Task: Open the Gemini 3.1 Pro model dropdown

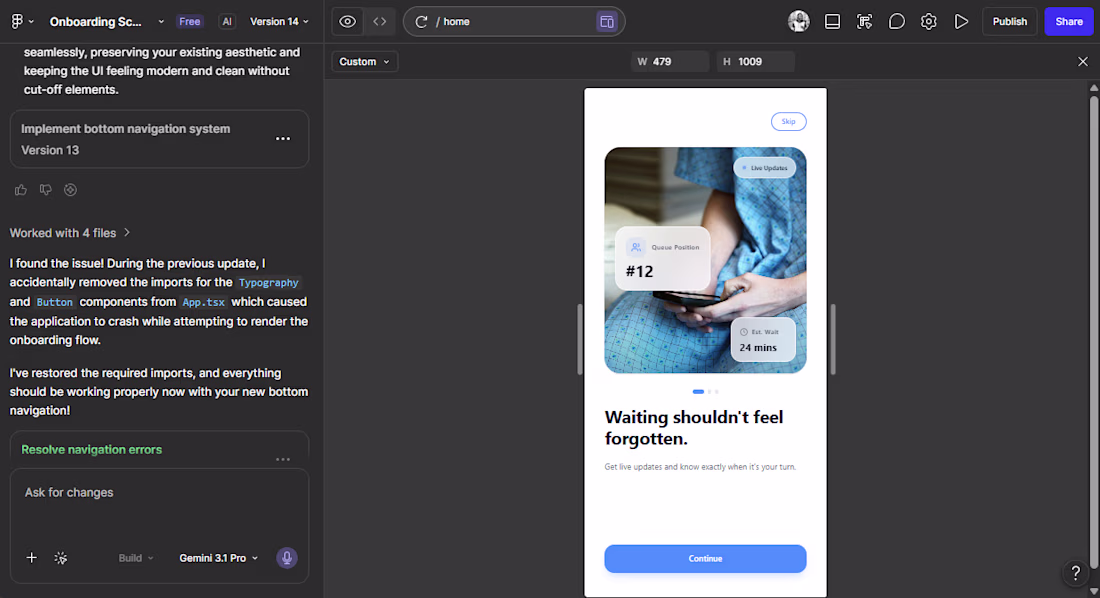Action: (218, 558)
